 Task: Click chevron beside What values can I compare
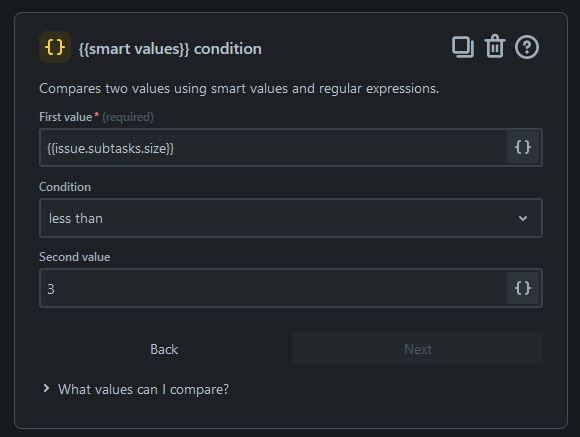(46, 388)
